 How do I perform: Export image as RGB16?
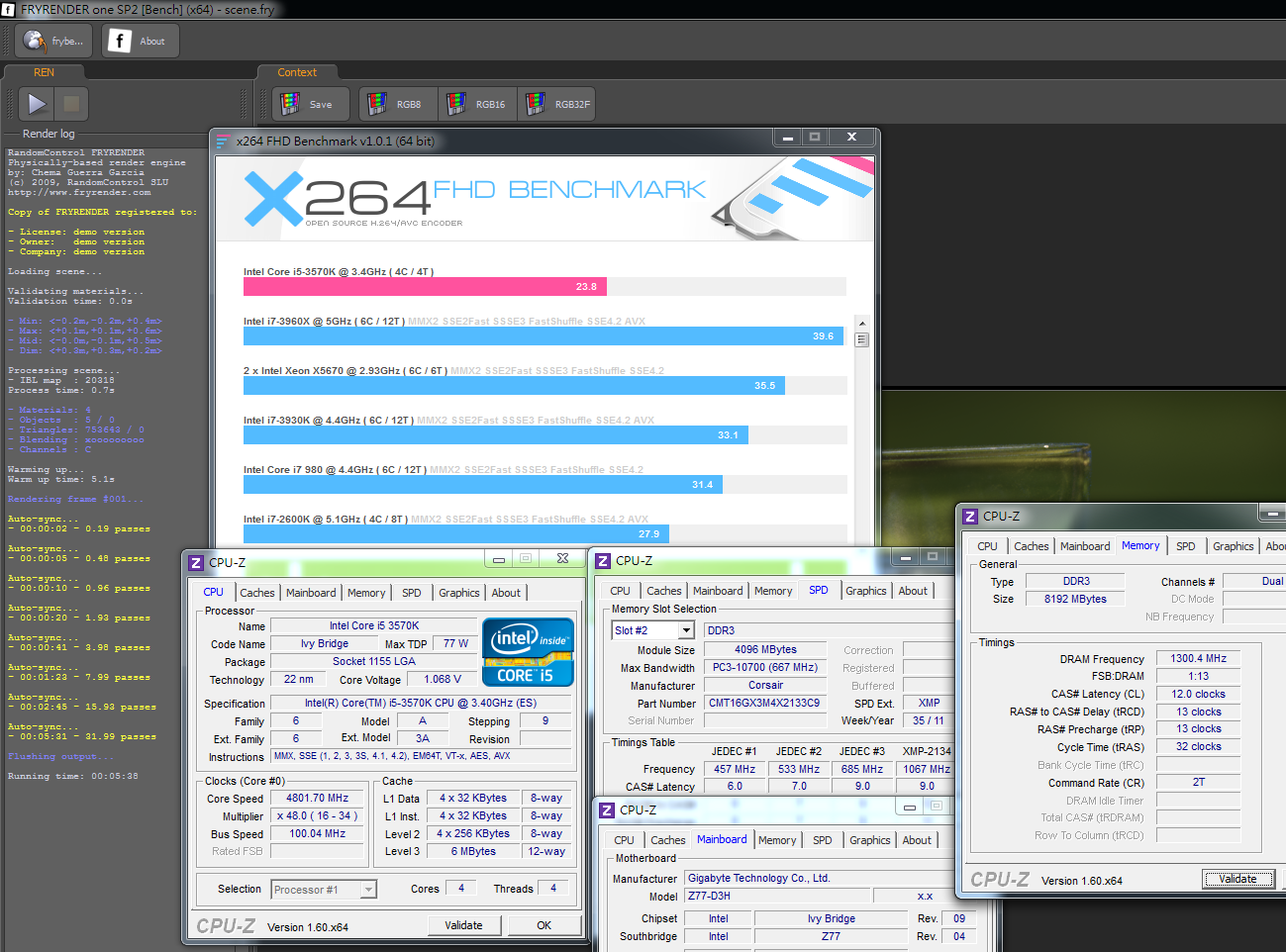477,104
